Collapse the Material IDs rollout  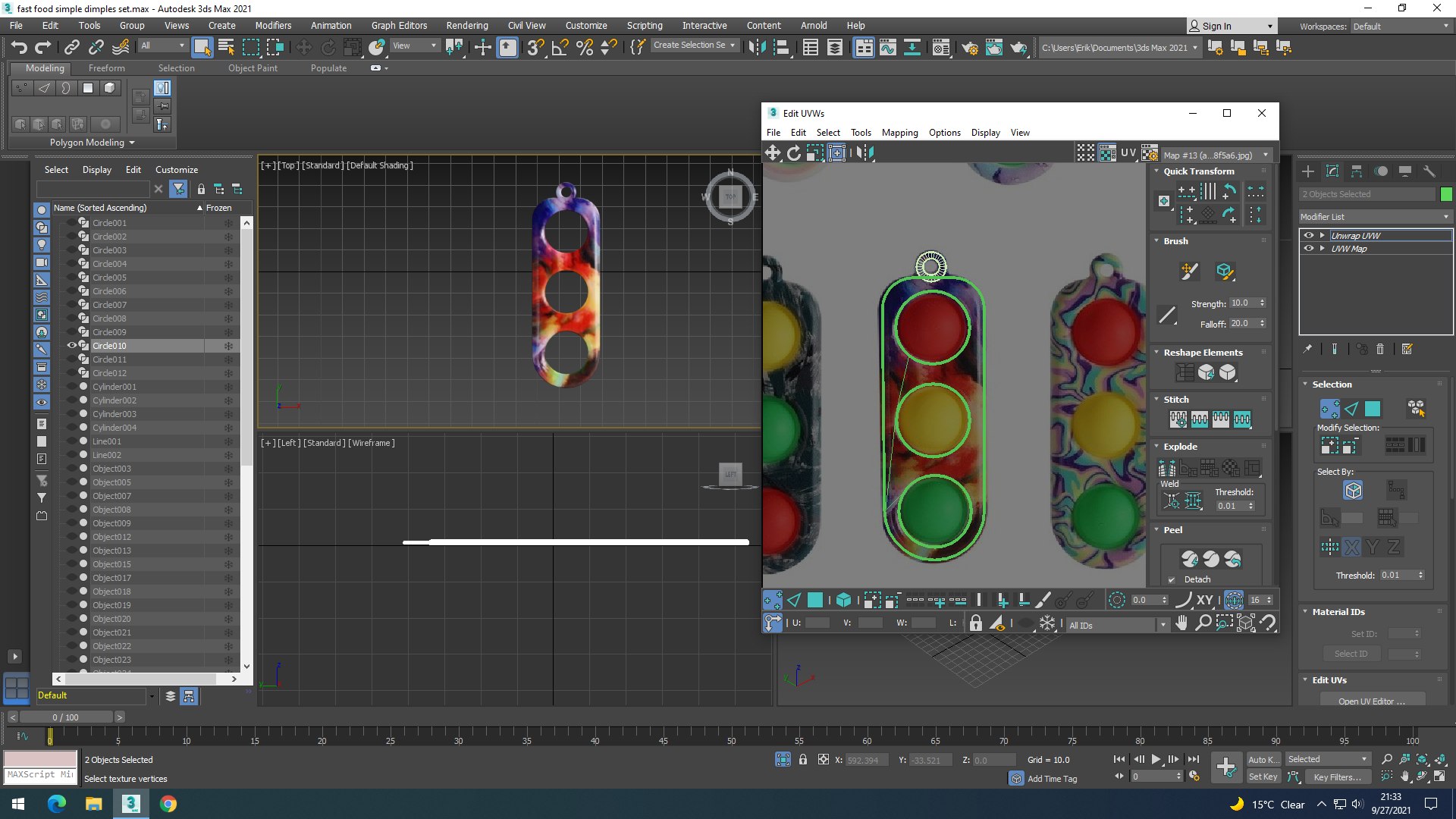tap(1305, 612)
